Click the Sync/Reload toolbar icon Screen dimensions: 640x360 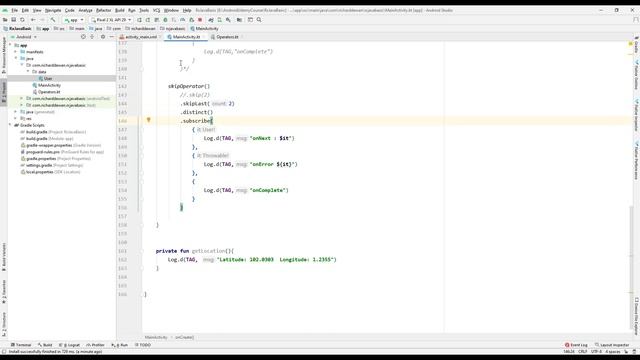click(22, 20)
